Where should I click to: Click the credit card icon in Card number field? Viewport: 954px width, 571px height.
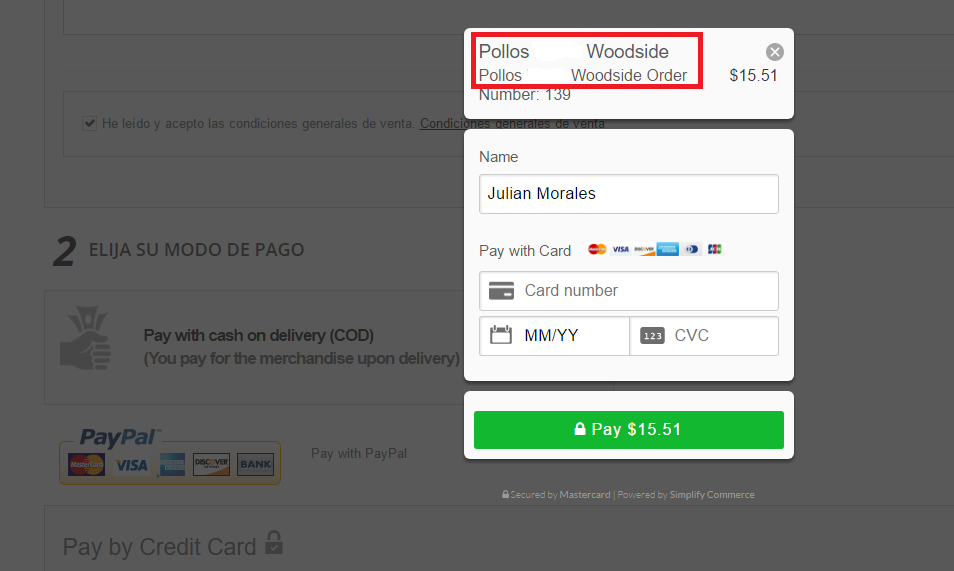(x=501, y=290)
